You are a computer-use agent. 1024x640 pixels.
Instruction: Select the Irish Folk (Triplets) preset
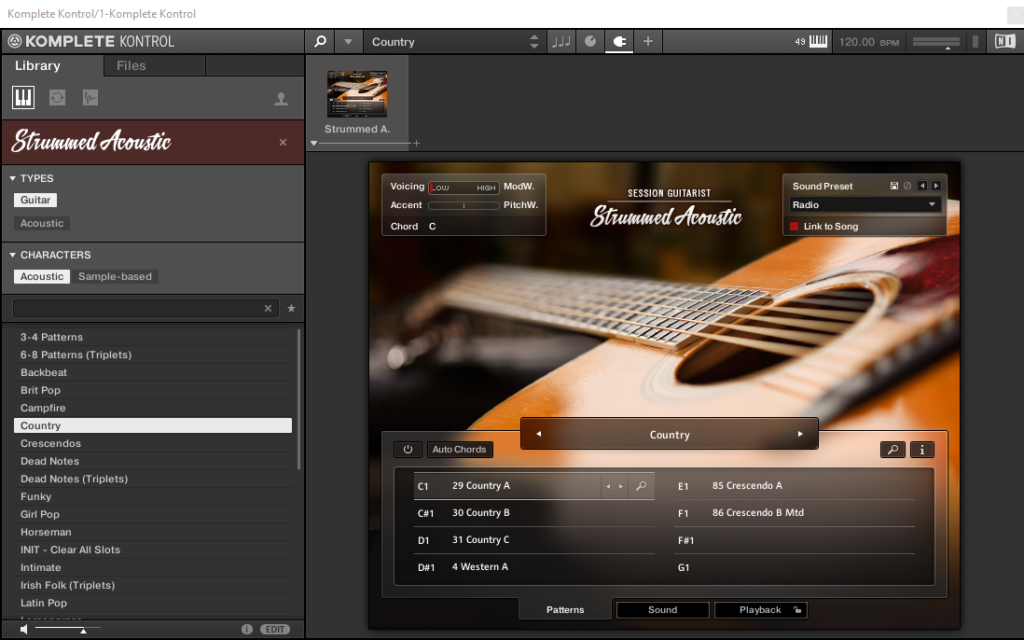(153, 585)
